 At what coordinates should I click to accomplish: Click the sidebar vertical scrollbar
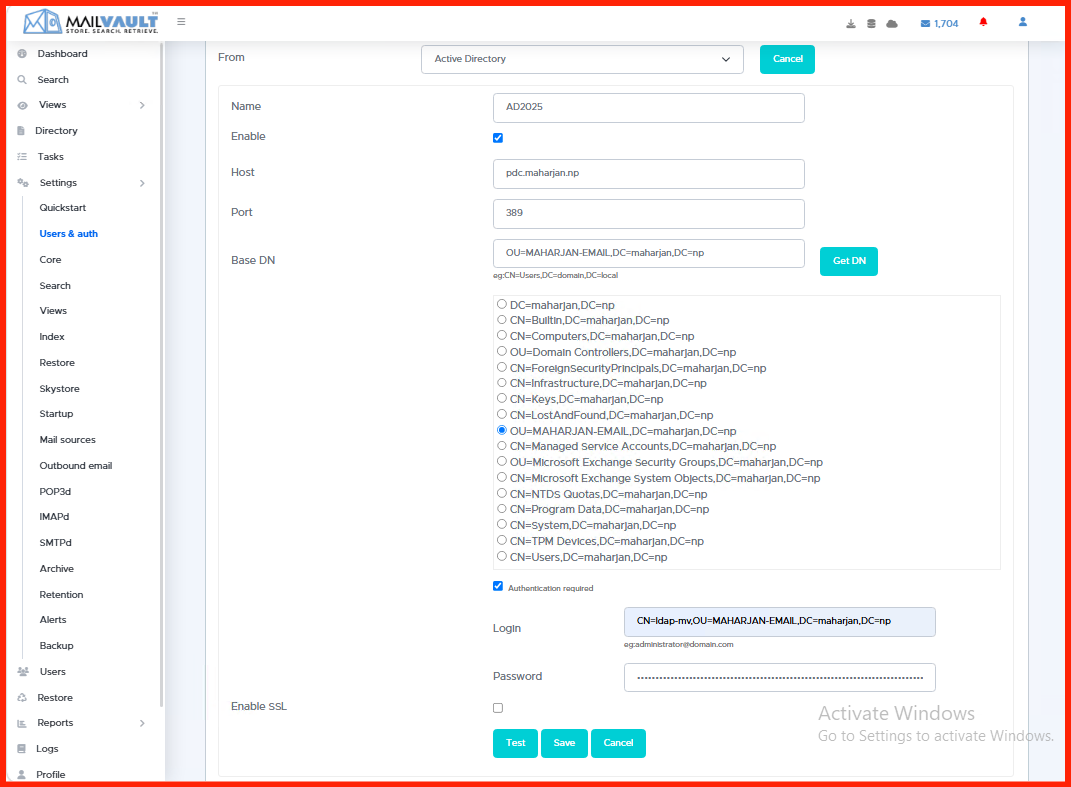pos(161,374)
